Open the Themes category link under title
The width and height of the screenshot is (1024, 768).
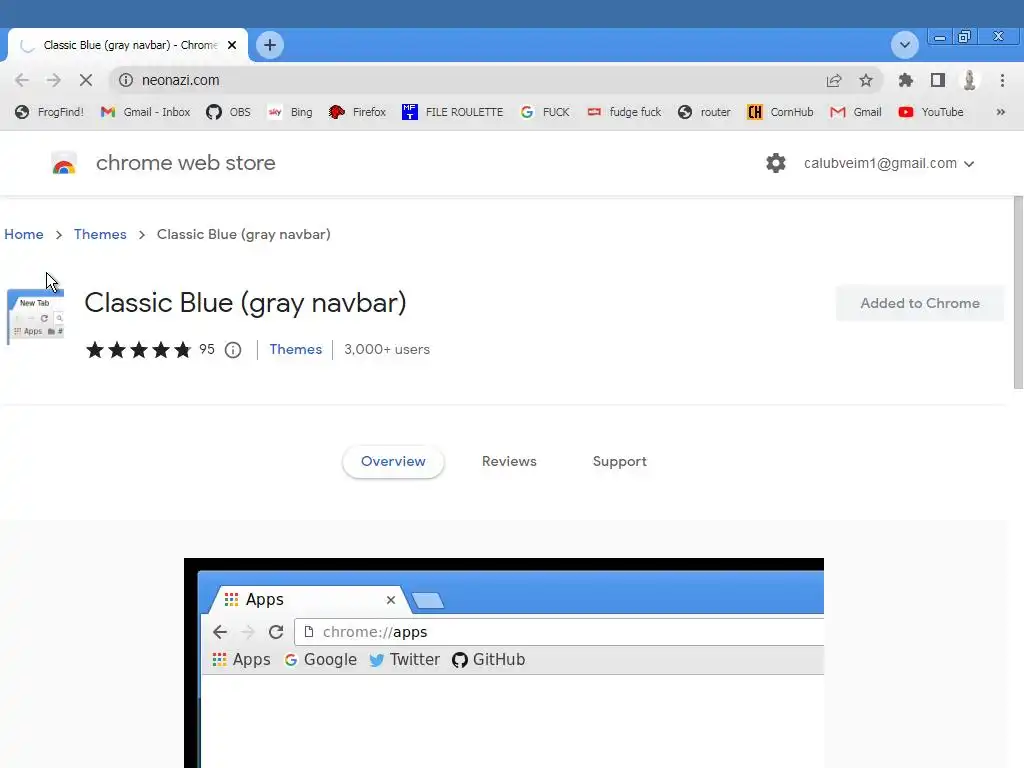click(x=296, y=349)
